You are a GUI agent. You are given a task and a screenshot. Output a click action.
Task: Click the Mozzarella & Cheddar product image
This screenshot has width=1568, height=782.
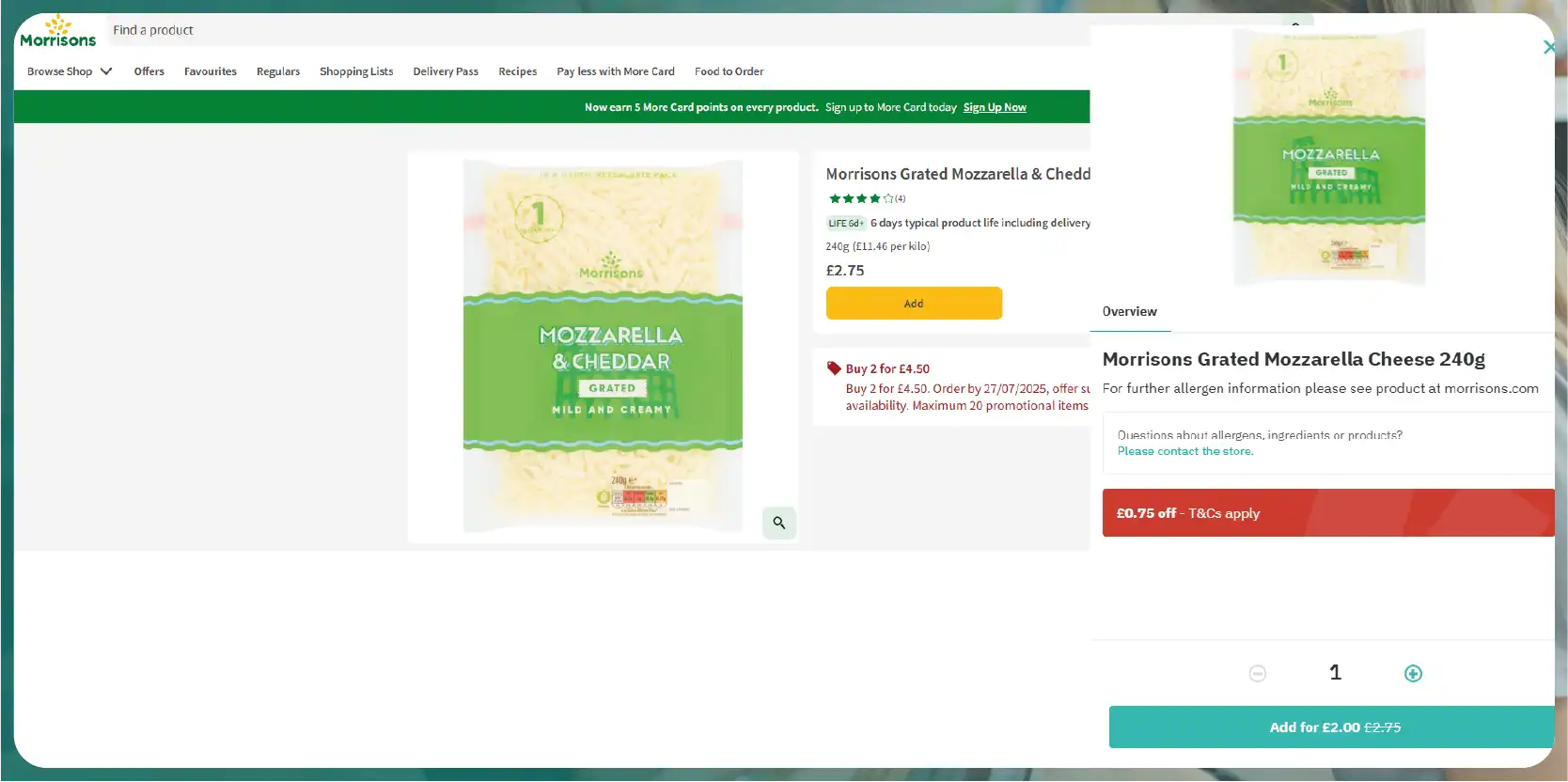point(603,346)
